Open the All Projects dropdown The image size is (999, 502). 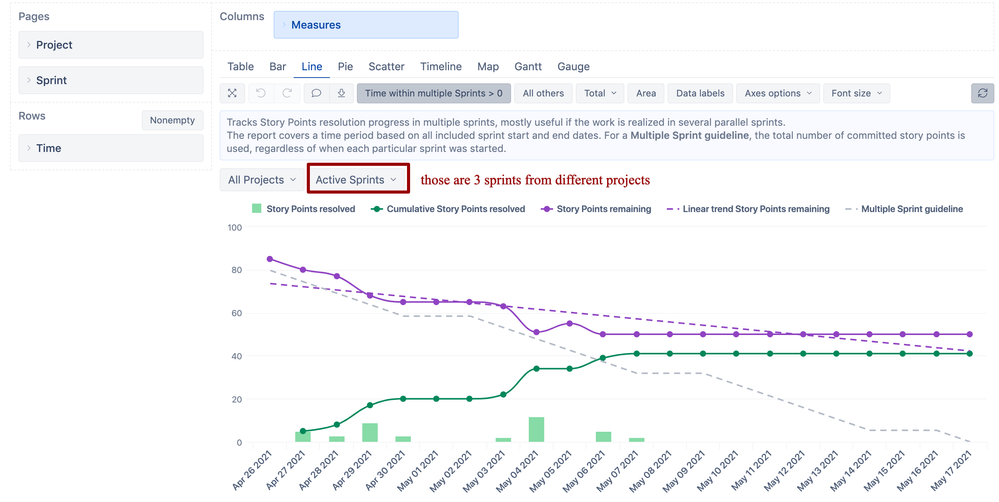click(x=262, y=180)
